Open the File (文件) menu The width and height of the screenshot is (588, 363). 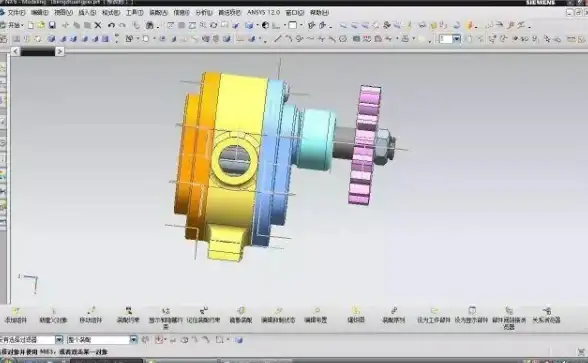(x=16, y=12)
